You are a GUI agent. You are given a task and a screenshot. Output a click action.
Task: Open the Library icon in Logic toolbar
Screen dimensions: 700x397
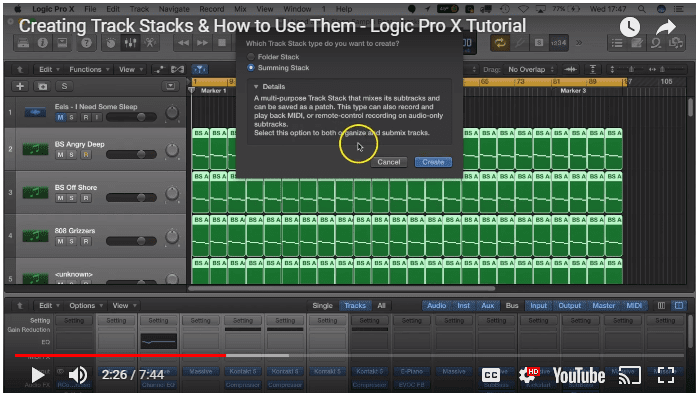tap(23, 43)
